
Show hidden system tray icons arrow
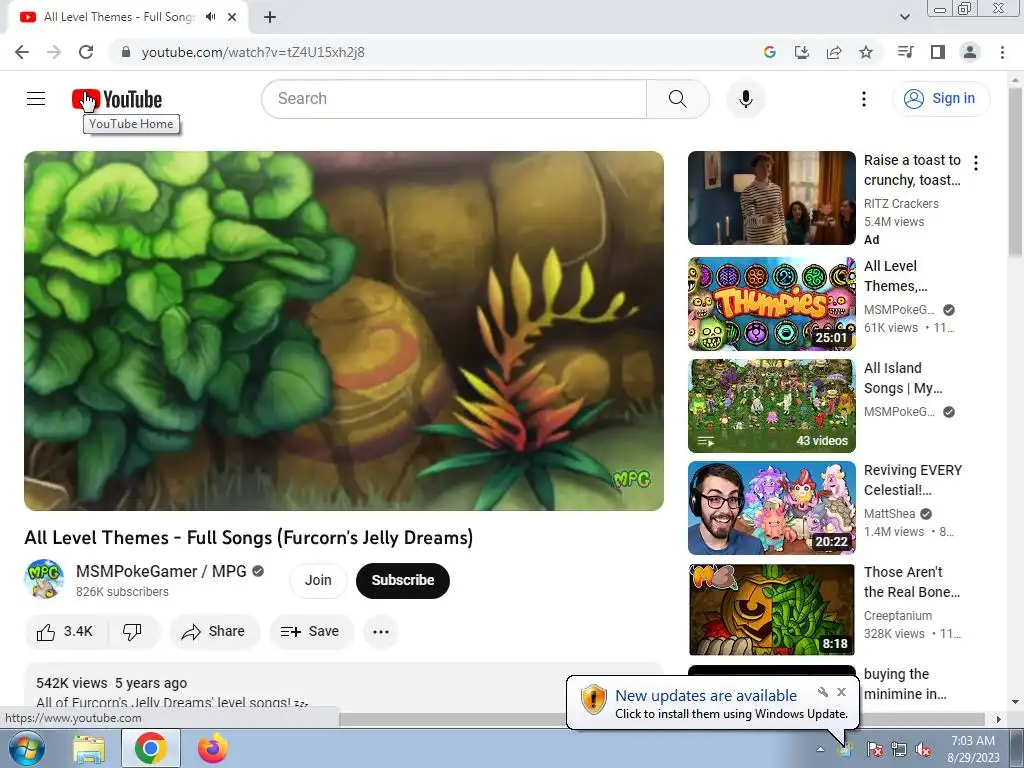820,749
